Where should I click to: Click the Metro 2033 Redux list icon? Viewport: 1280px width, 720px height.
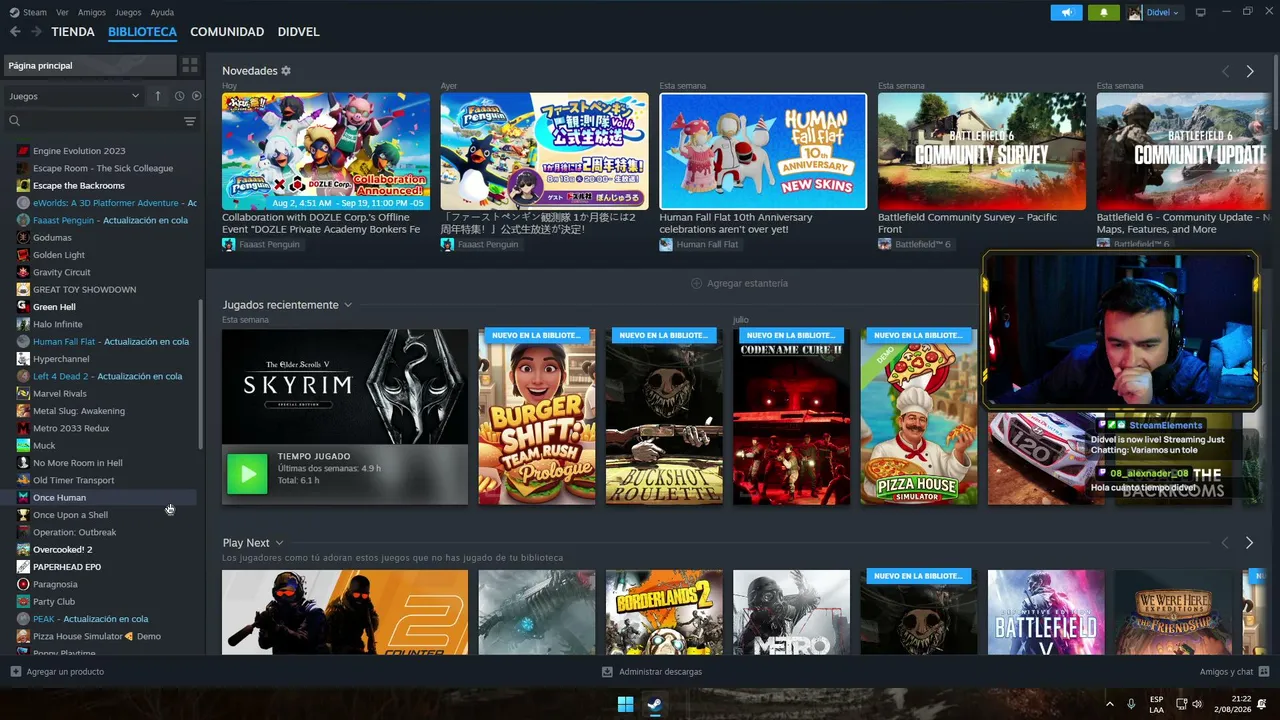point(23,428)
